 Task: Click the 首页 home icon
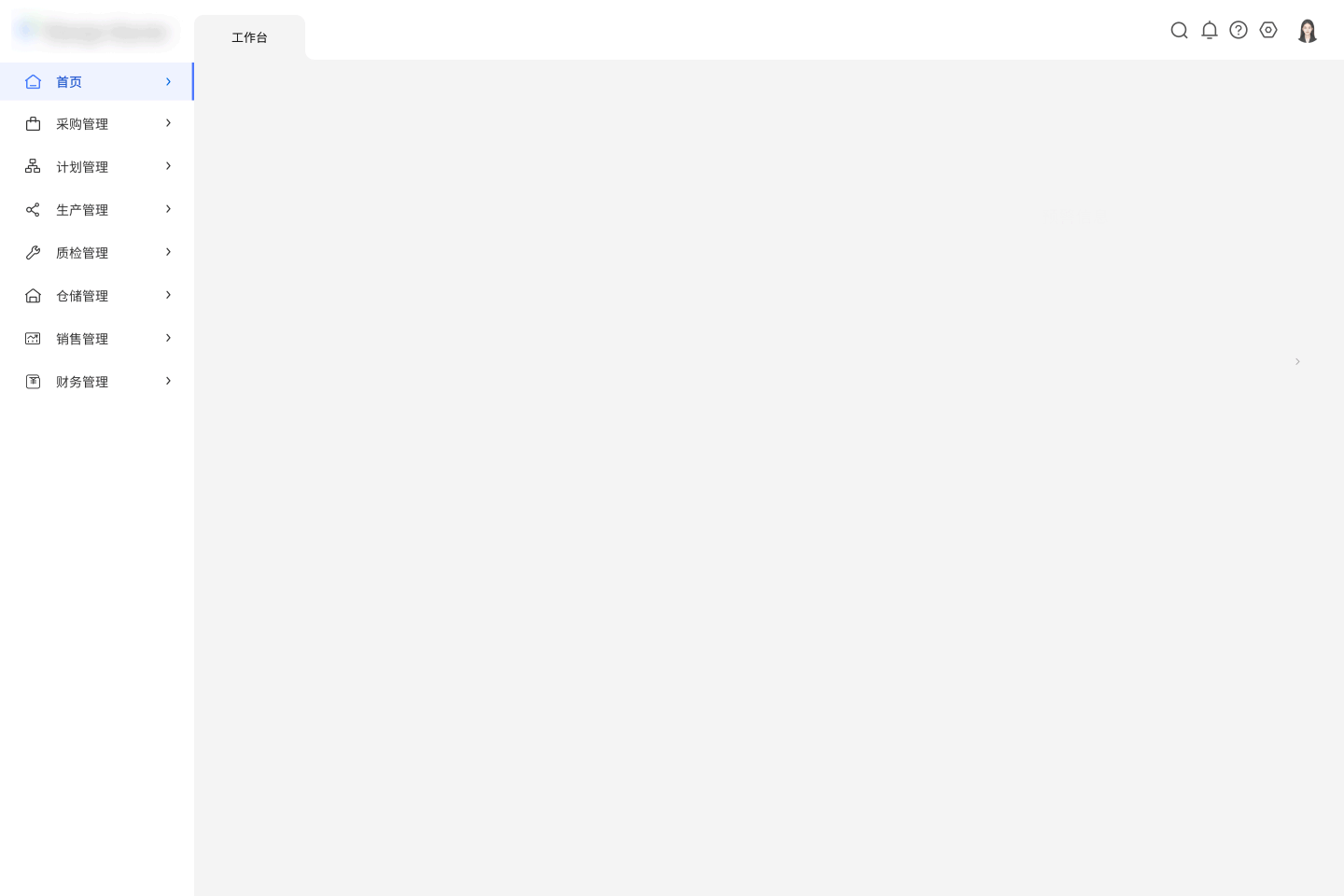33,82
